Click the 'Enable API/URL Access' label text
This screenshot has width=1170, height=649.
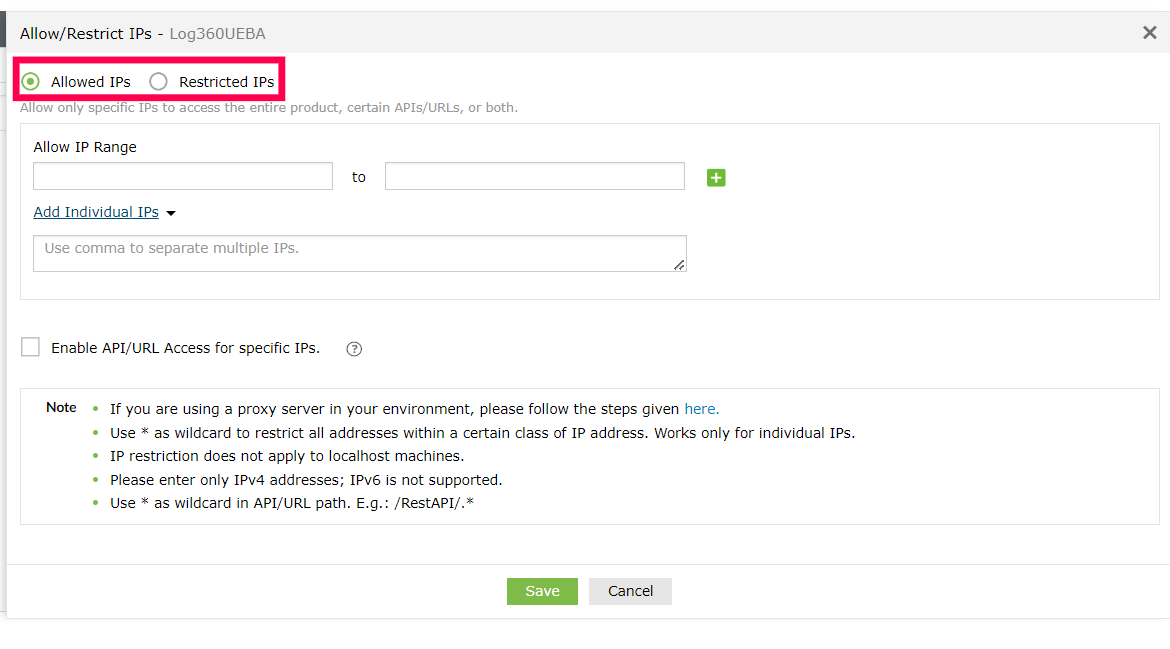(x=186, y=348)
